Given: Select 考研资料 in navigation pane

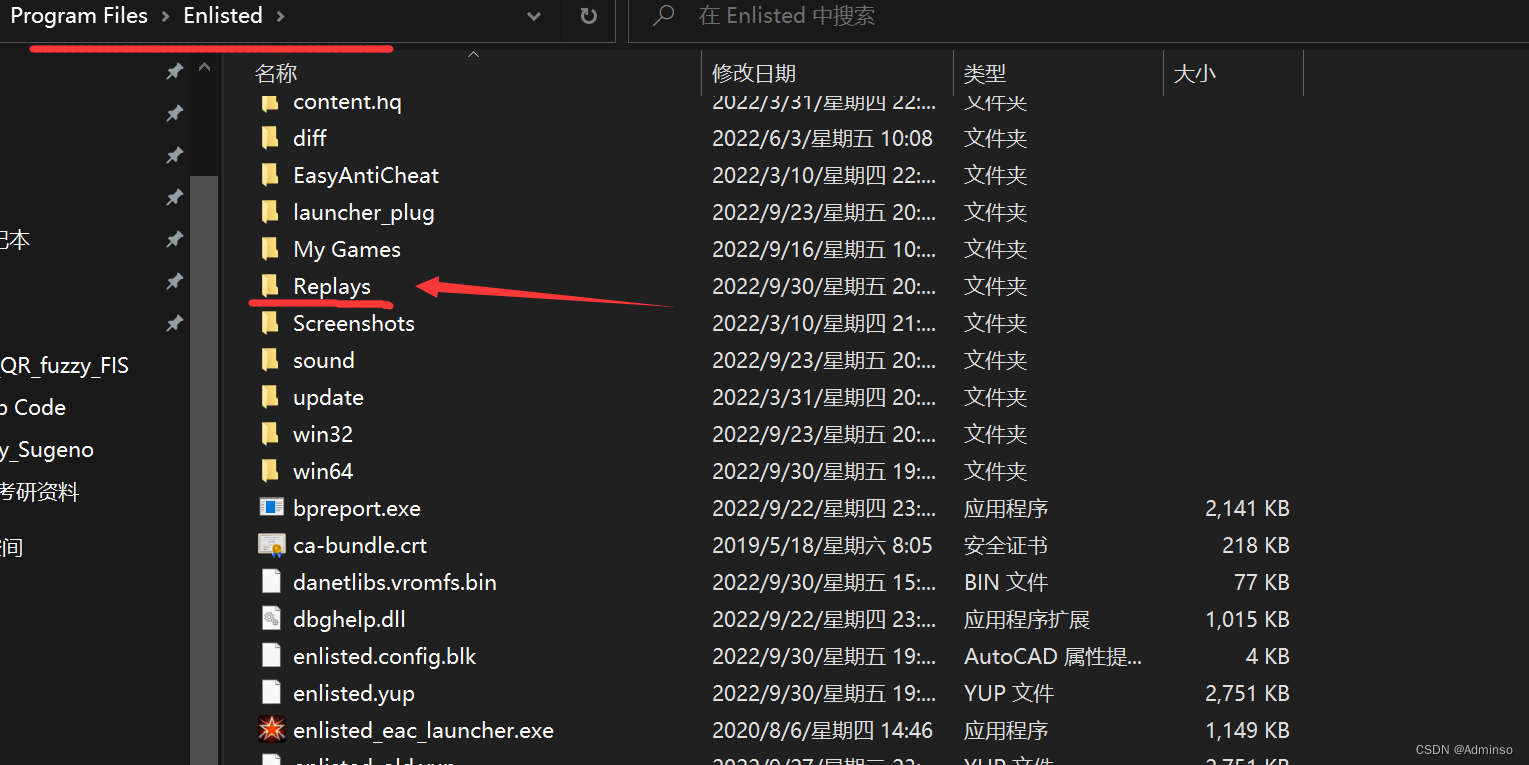Looking at the screenshot, I should pos(39,492).
